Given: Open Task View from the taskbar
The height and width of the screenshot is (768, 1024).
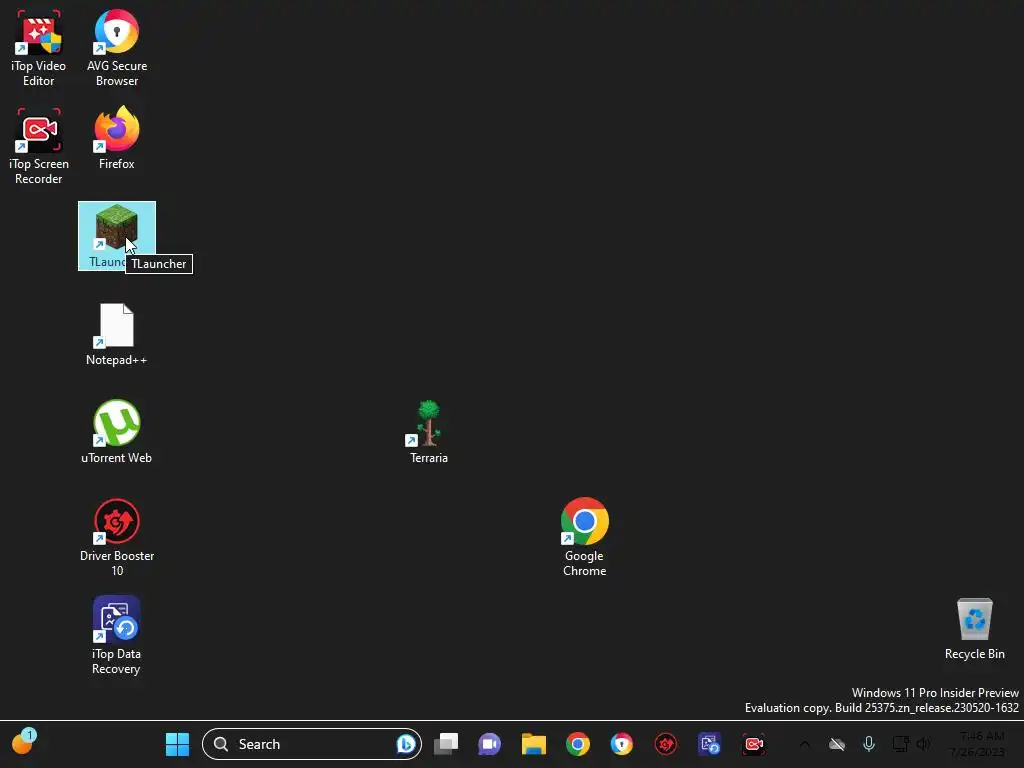Looking at the screenshot, I should tap(446, 744).
